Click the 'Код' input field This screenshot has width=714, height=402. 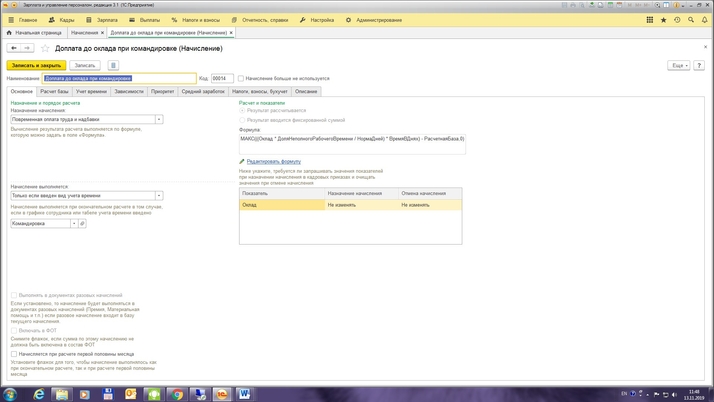click(x=222, y=78)
